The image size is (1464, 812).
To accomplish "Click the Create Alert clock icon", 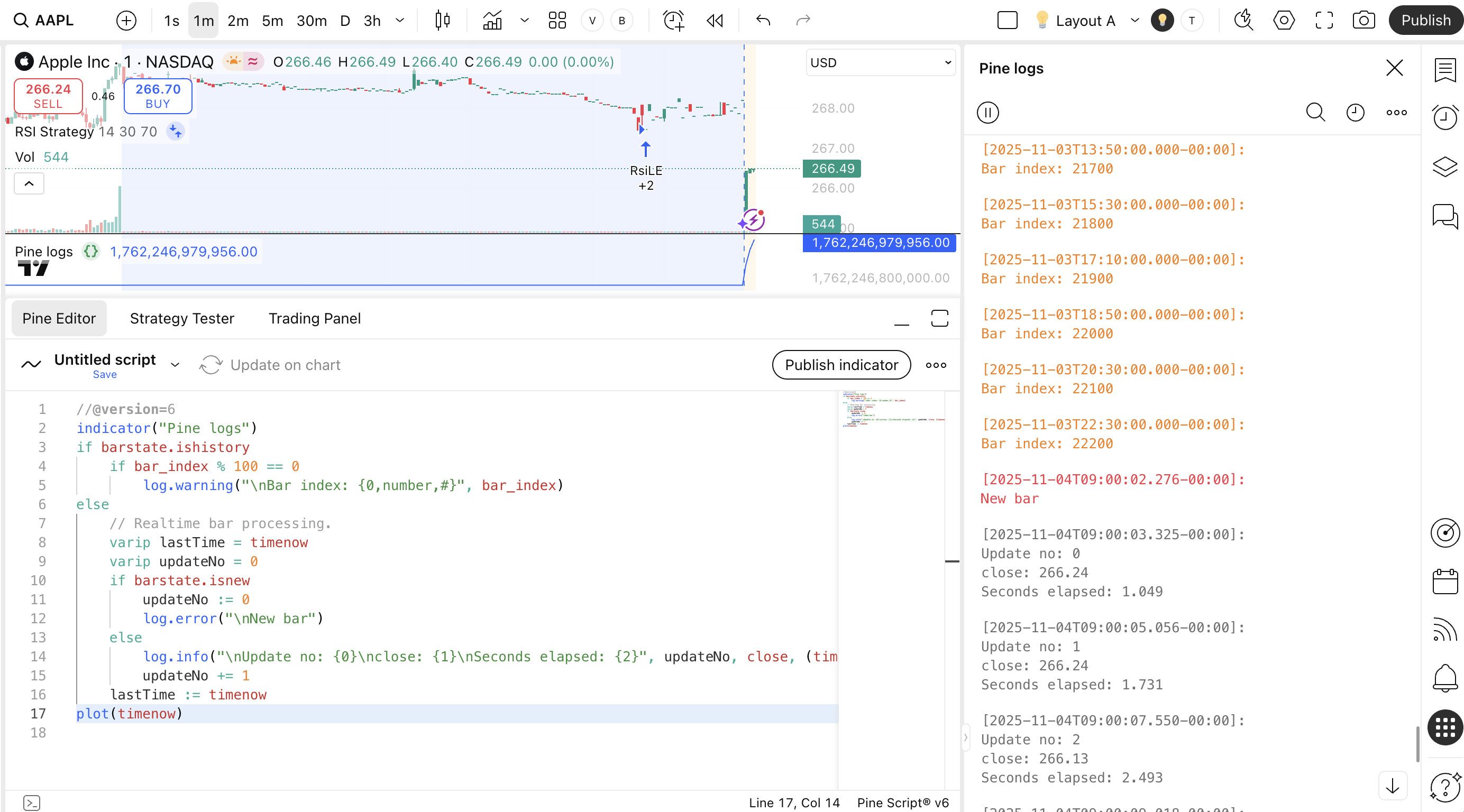I will 673,21.
